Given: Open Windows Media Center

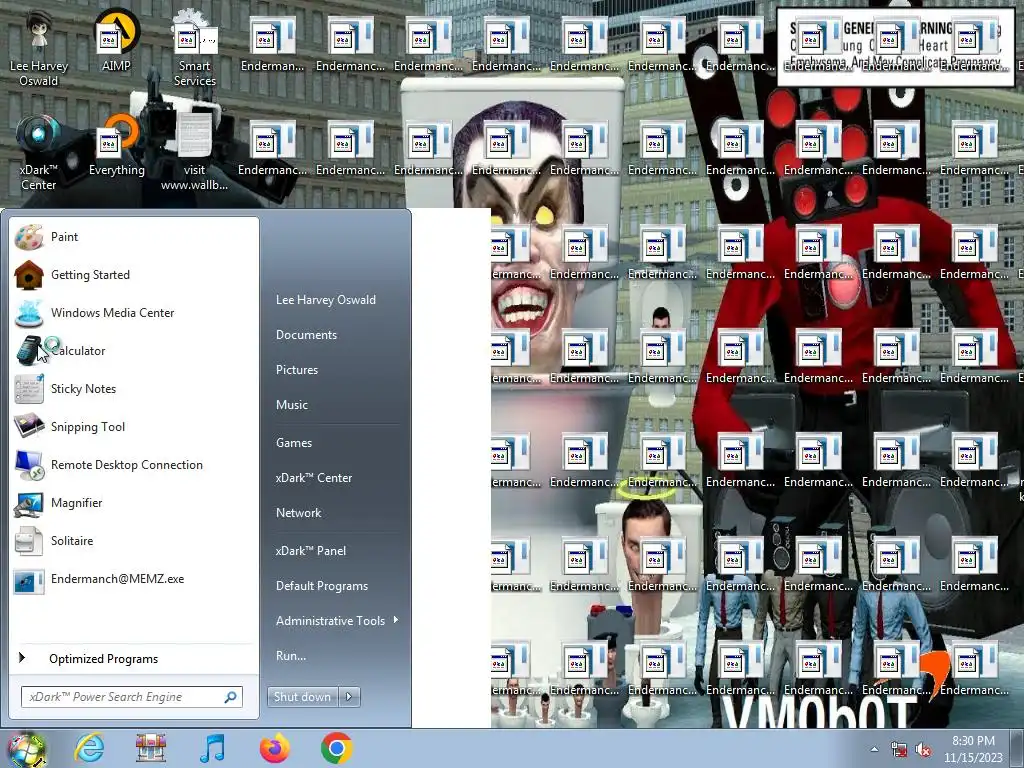Looking at the screenshot, I should [x=134, y=313].
